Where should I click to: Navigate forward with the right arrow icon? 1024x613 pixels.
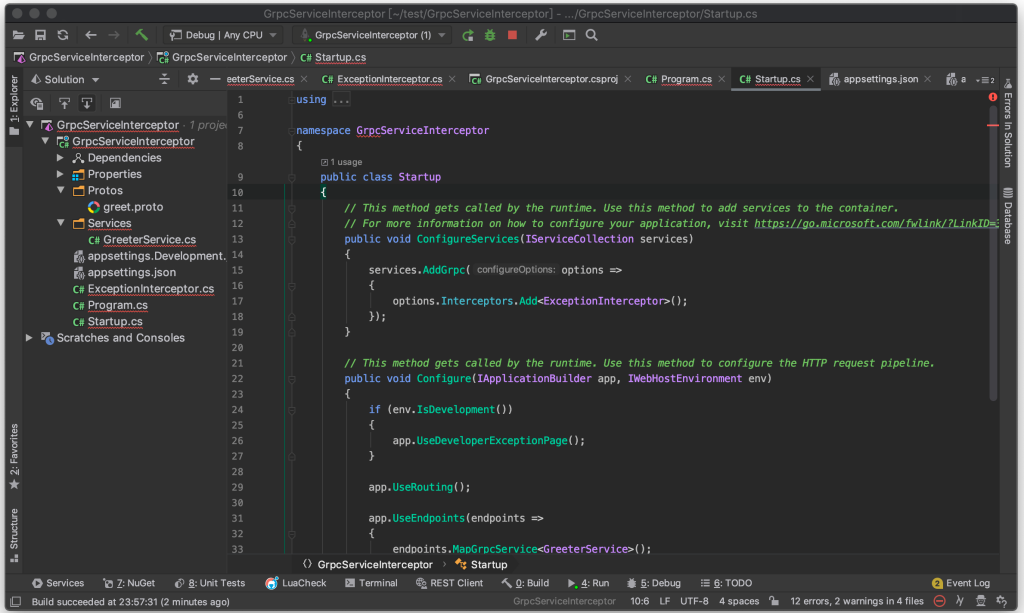coord(114,35)
